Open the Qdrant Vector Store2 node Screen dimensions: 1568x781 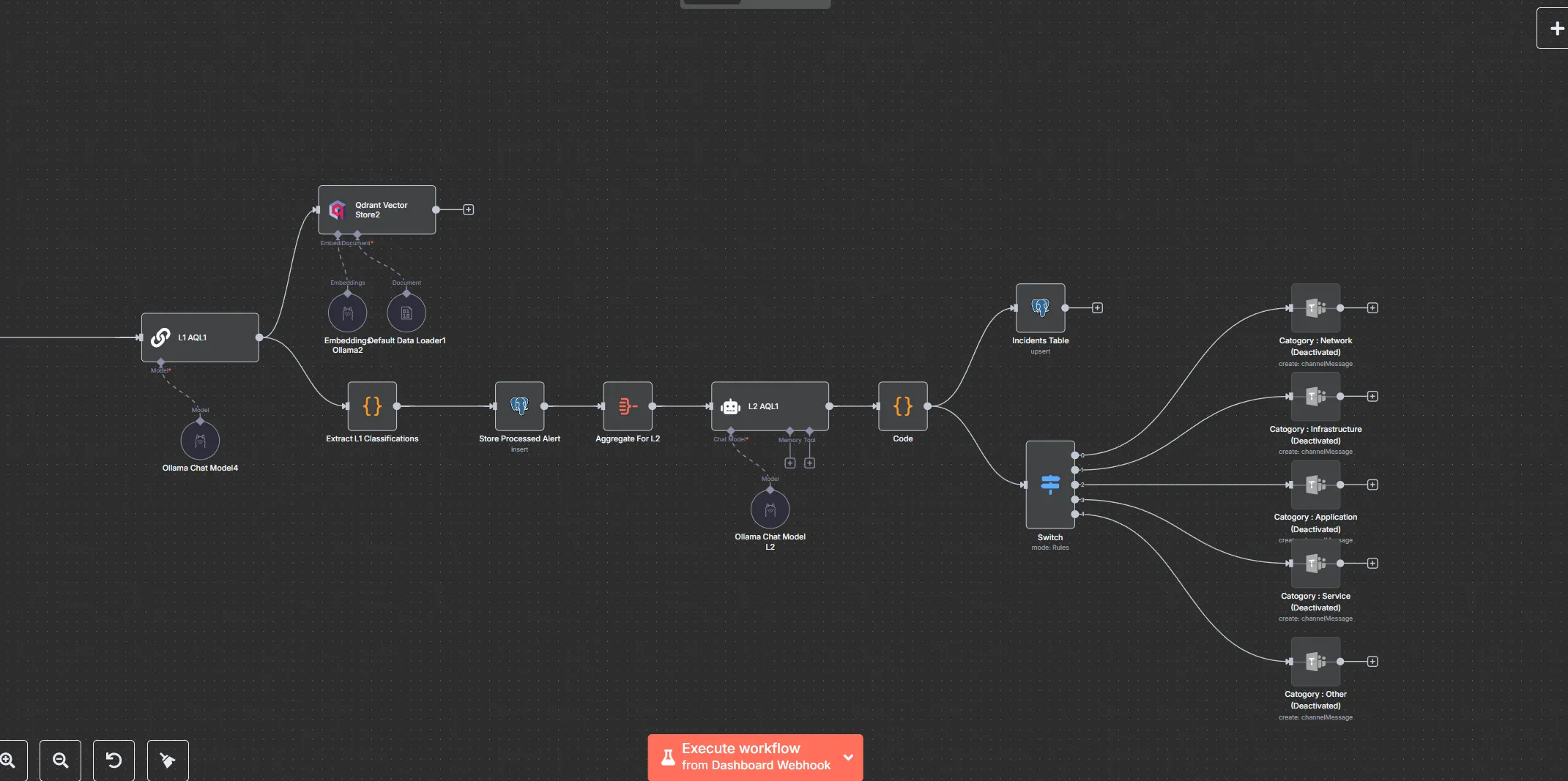[x=376, y=210]
